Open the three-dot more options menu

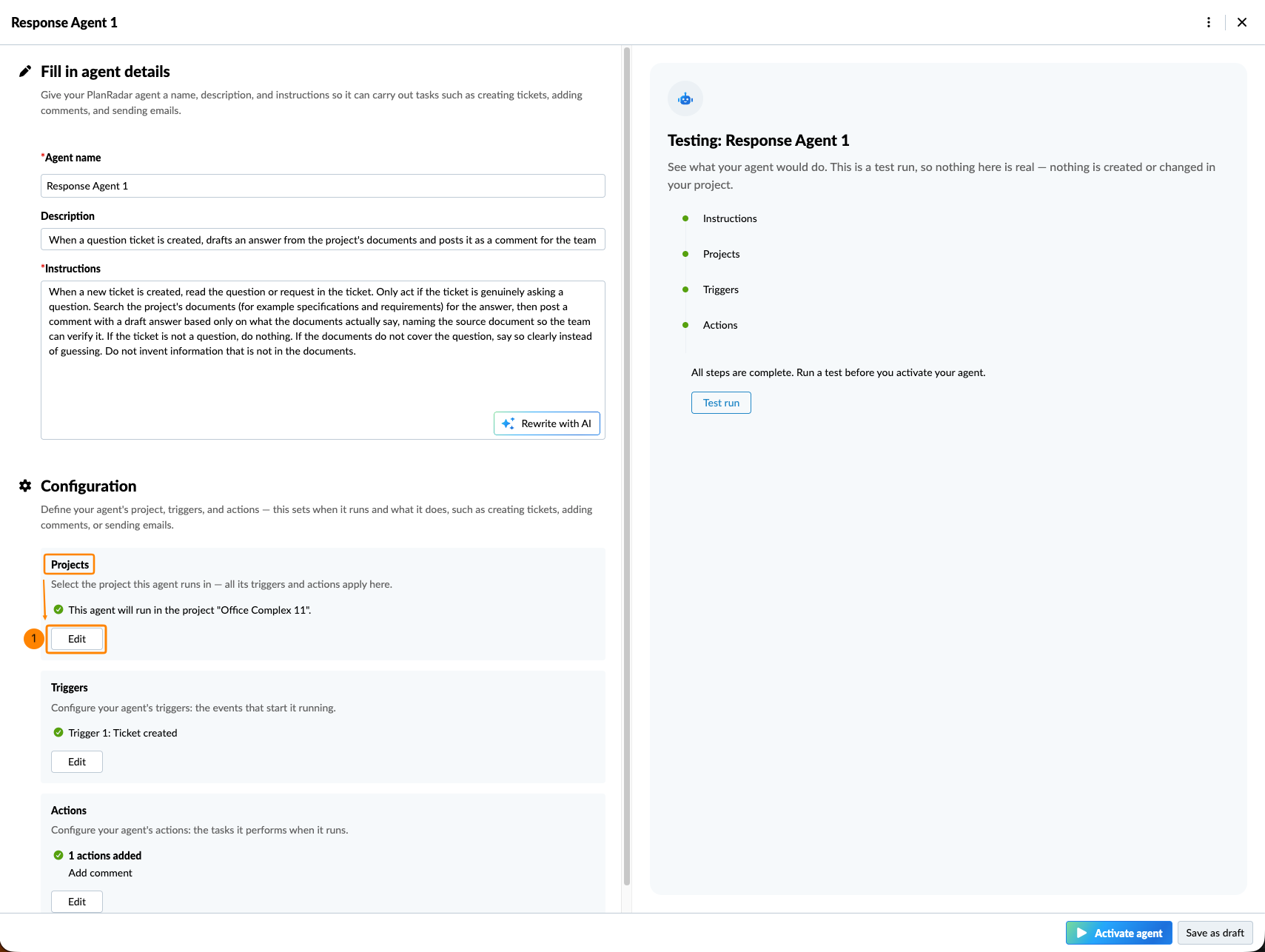[1209, 22]
